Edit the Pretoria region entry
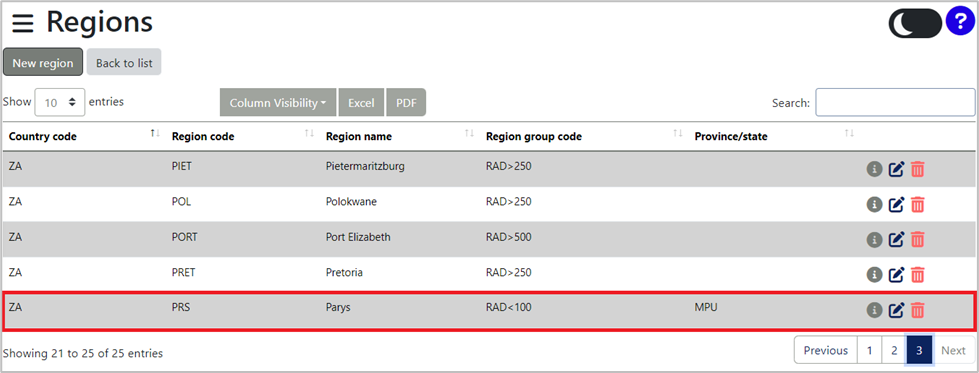Viewport: 979px width, 373px height. click(x=897, y=274)
